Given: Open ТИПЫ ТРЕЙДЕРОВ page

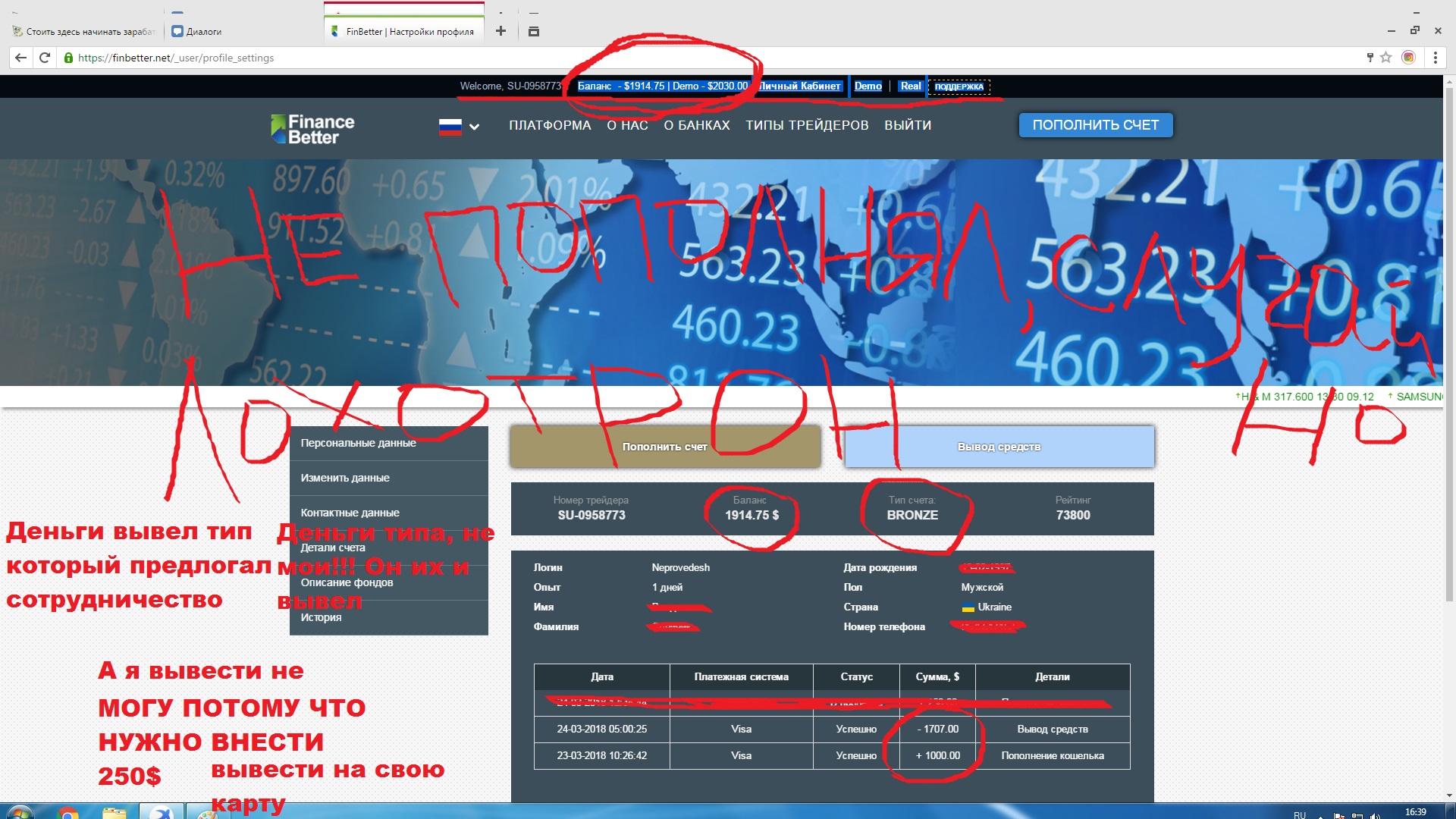Looking at the screenshot, I should (x=807, y=125).
